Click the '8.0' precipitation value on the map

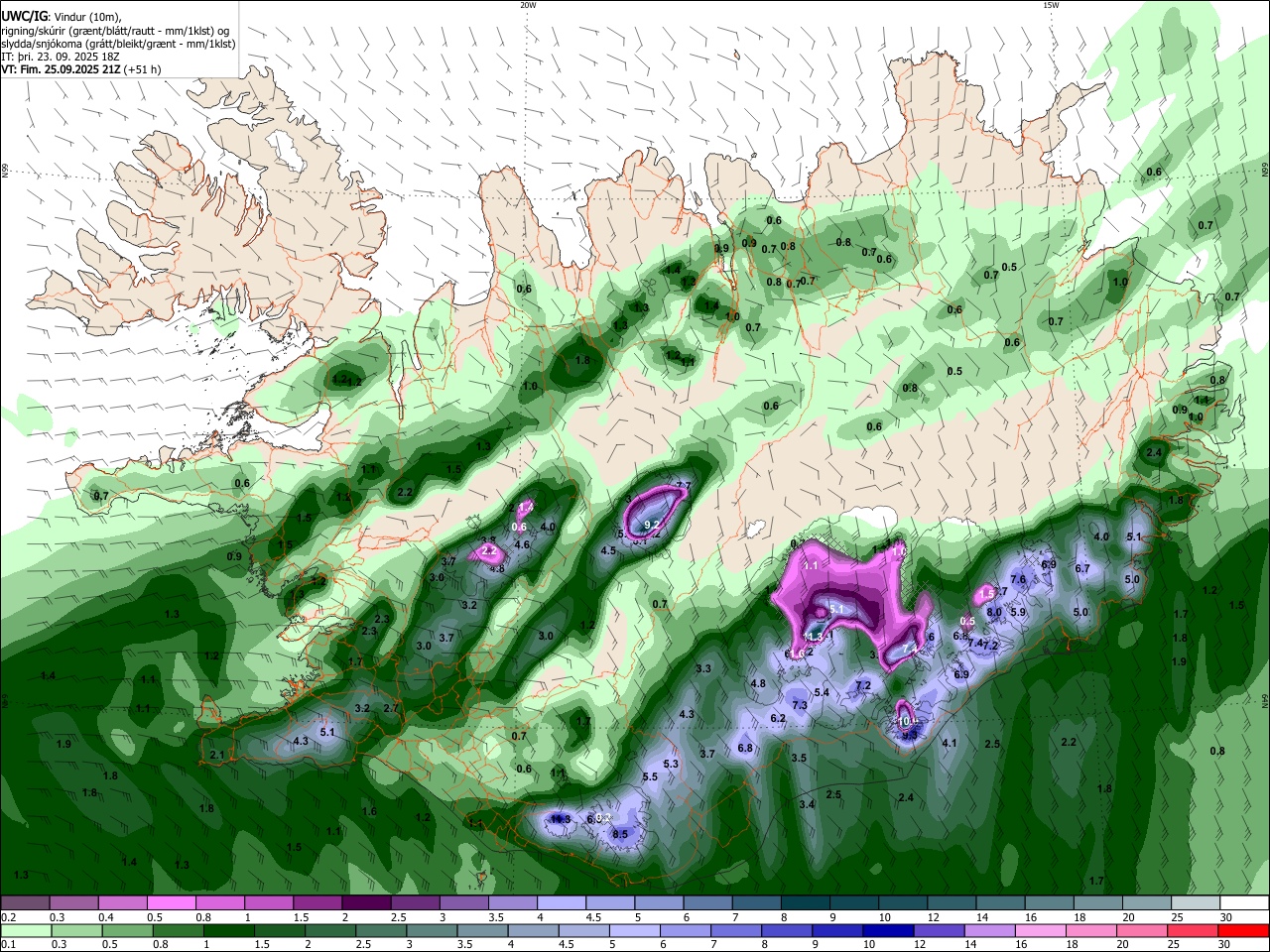click(x=993, y=614)
